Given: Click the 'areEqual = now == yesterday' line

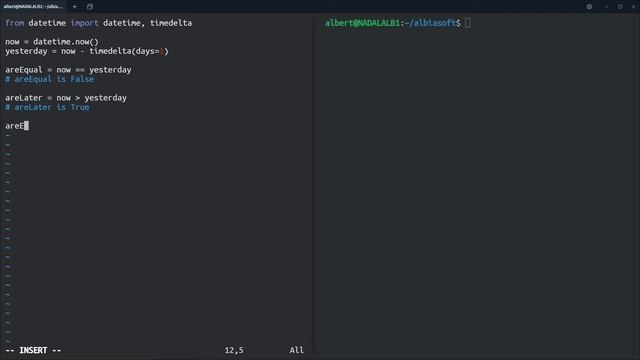Looking at the screenshot, I should pos(68,70).
